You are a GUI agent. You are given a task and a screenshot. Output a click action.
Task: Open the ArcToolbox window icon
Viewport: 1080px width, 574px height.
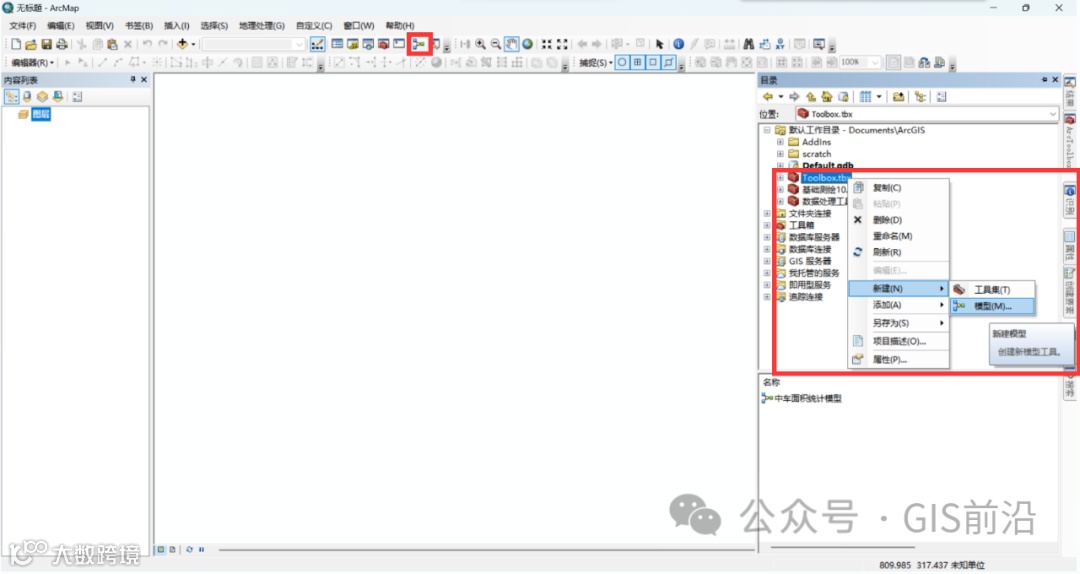click(x=384, y=44)
